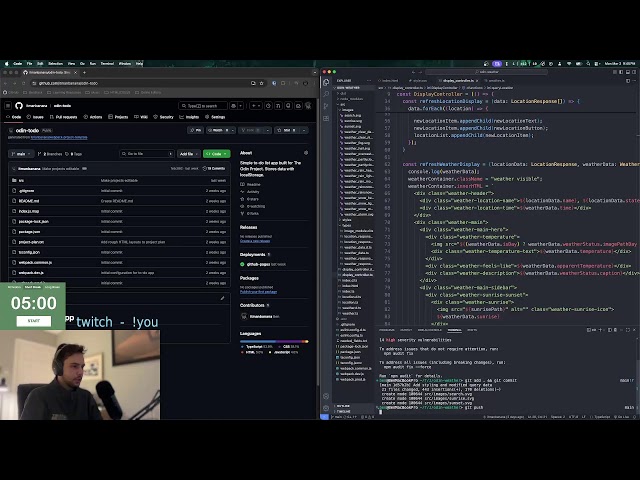Click Start button on timer overlay
This screenshot has width=640, height=480.
click(x=34, y=321)
